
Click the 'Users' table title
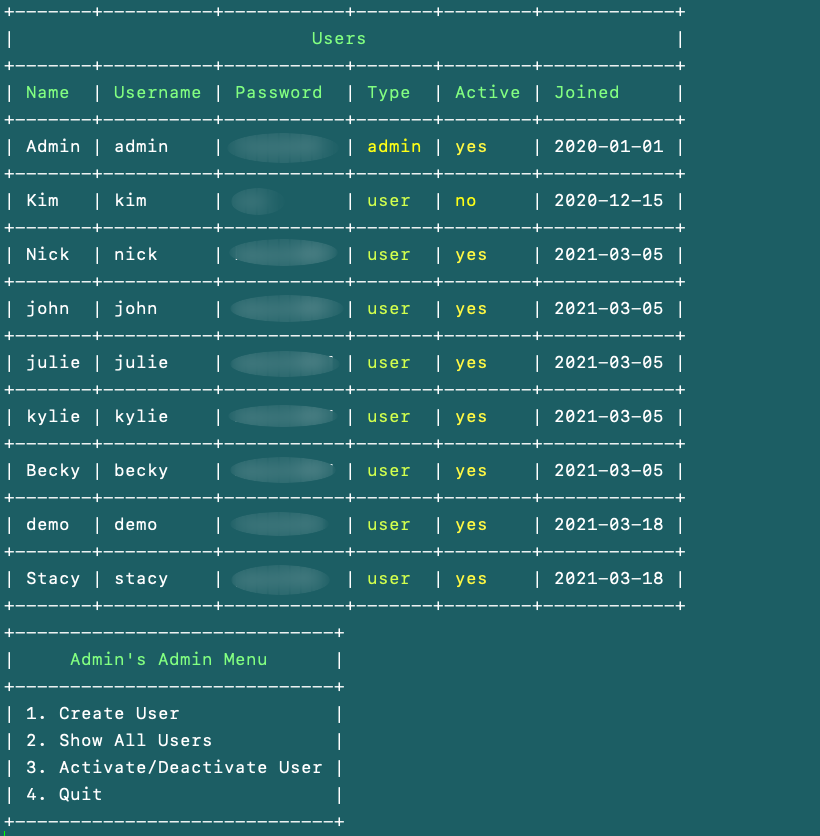339,39
